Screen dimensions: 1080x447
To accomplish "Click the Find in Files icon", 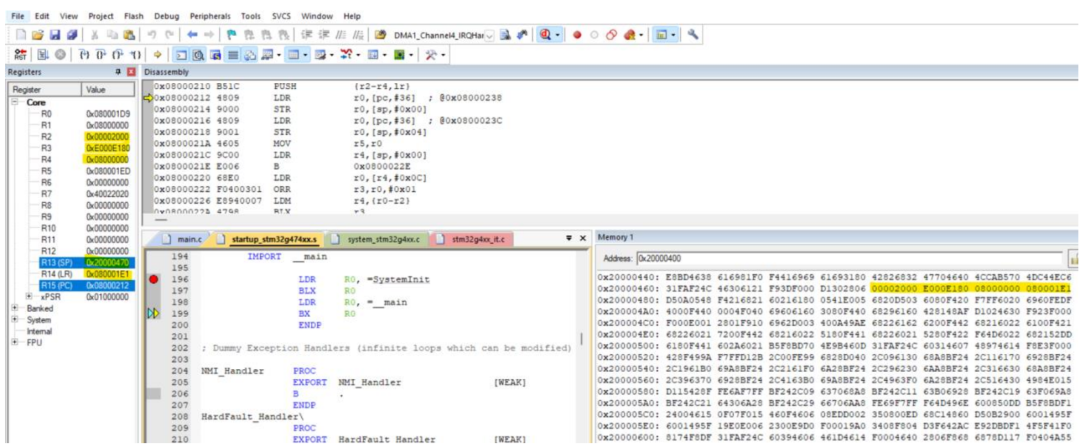I will click(380, 35).
